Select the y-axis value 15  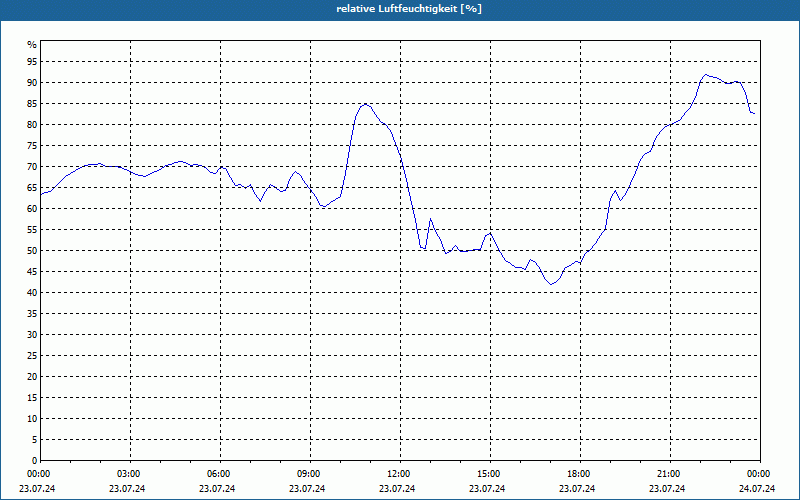click(x=32, y=398)
